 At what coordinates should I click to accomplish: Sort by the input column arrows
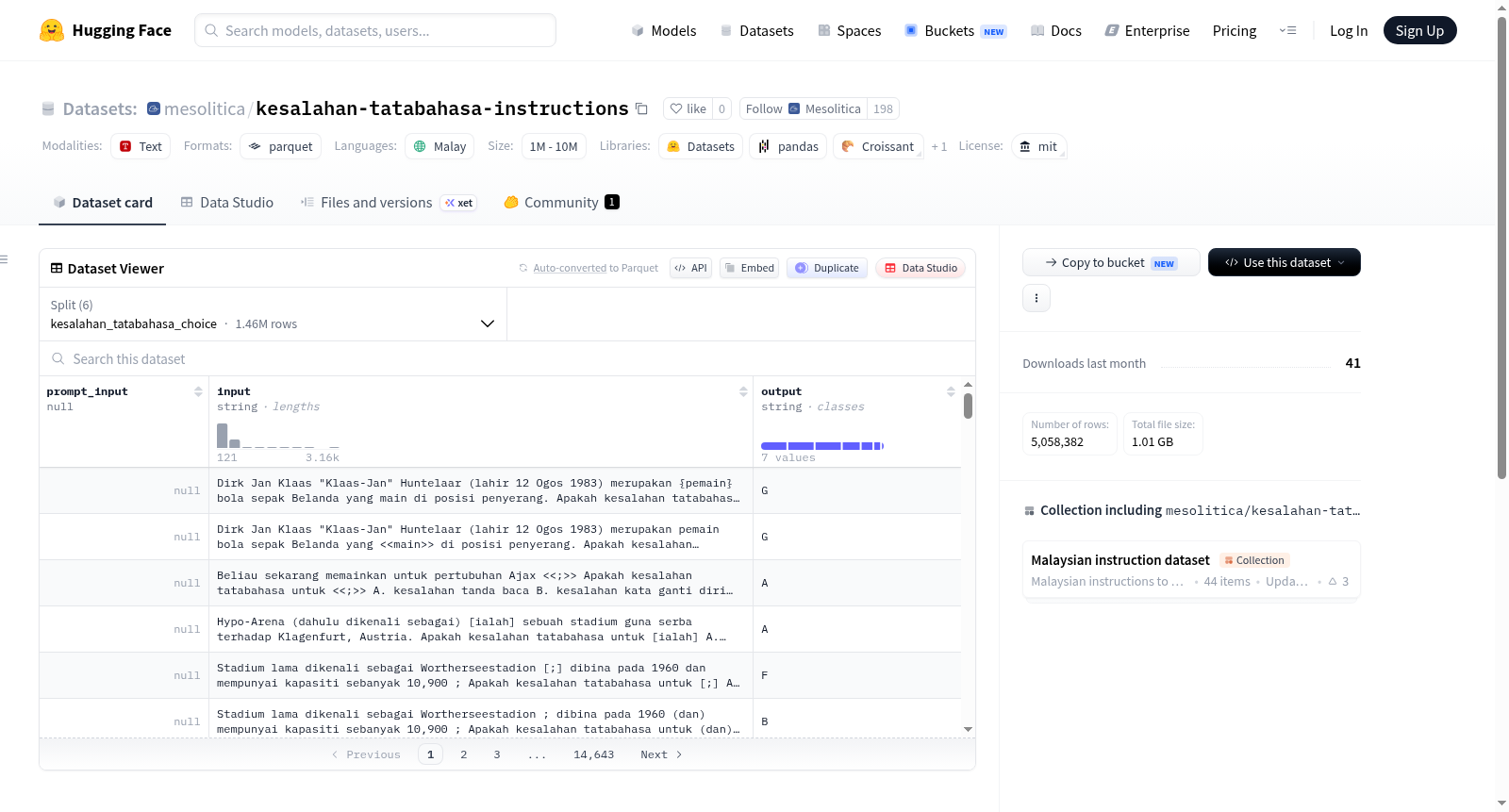pyautogui.click(x=743, y=391)
